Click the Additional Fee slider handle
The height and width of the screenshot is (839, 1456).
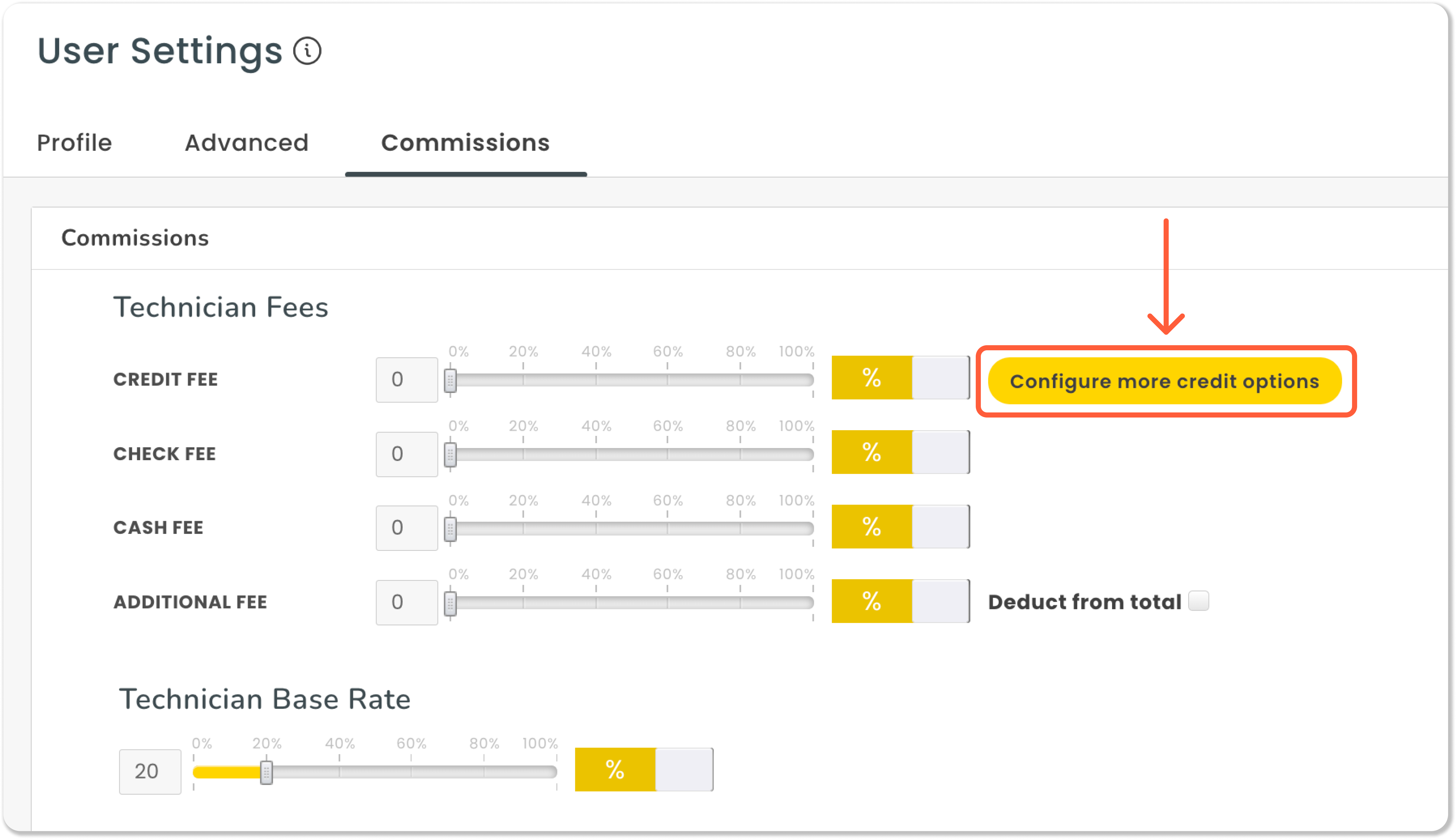pyautogui.click(x=451, y=603)
